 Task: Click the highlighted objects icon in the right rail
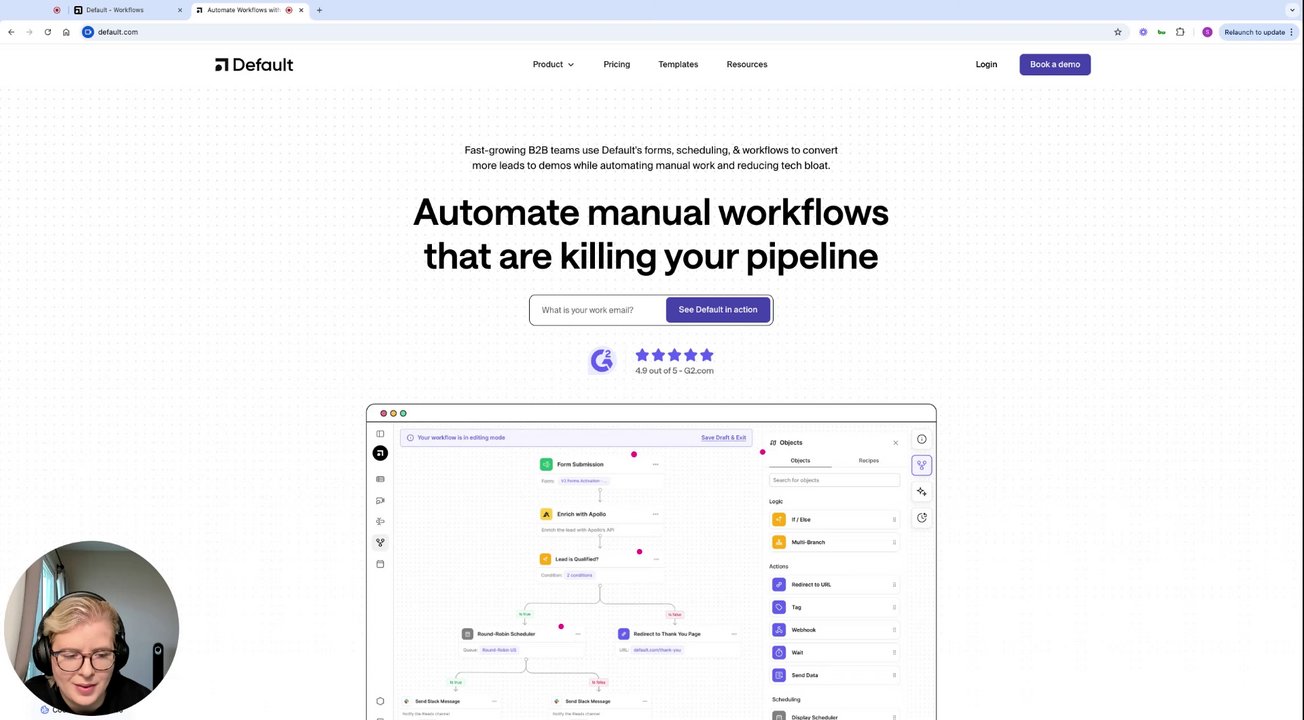(922, 465)
